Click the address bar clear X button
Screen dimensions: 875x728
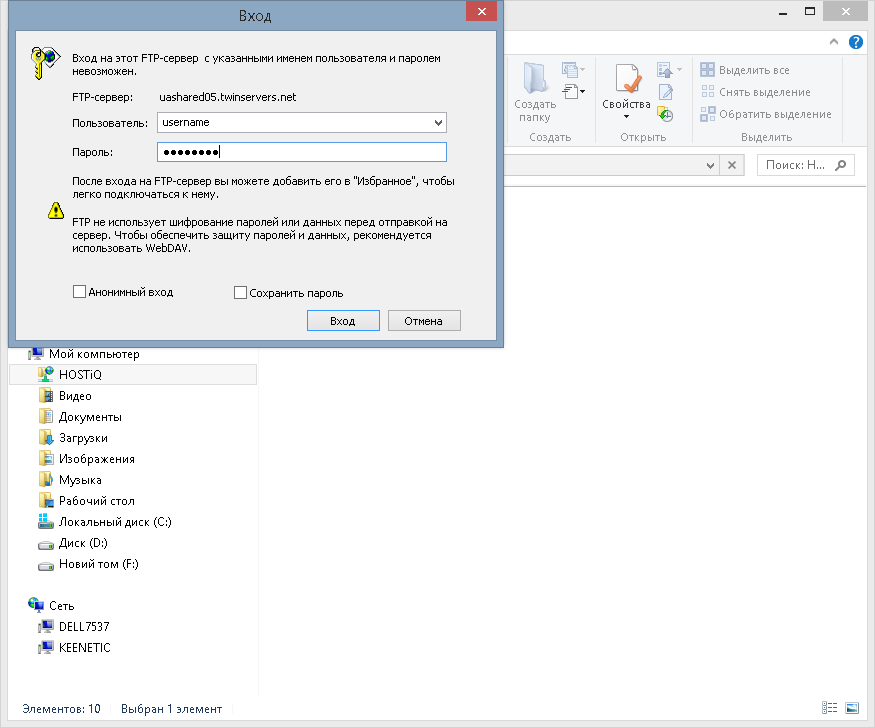[732, 165]
